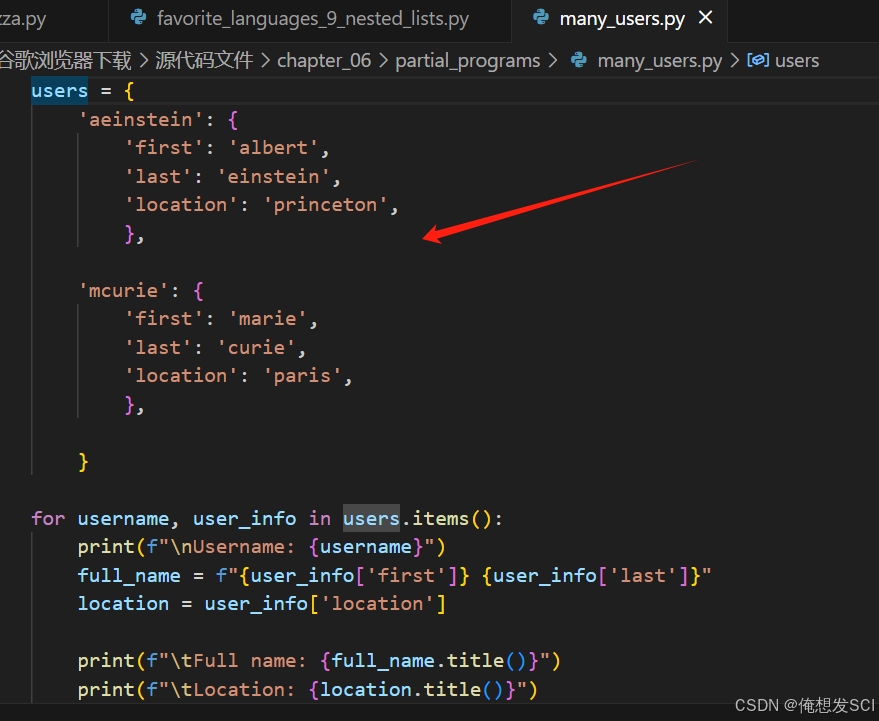Click the users variable symbol icon in breadcrumb
Viewport: 879px width, 721px height.
pos(758,60)
